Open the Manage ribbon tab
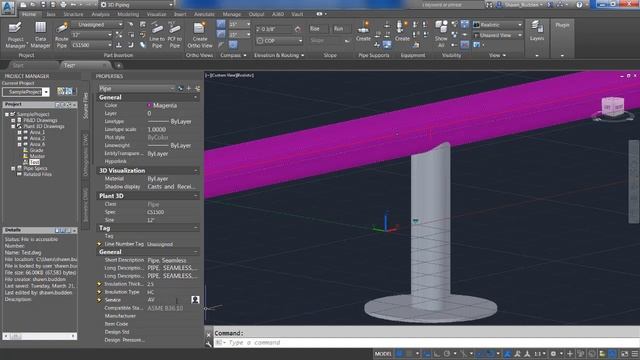Screen dimensions: 640x360 [x=231, y=14]
